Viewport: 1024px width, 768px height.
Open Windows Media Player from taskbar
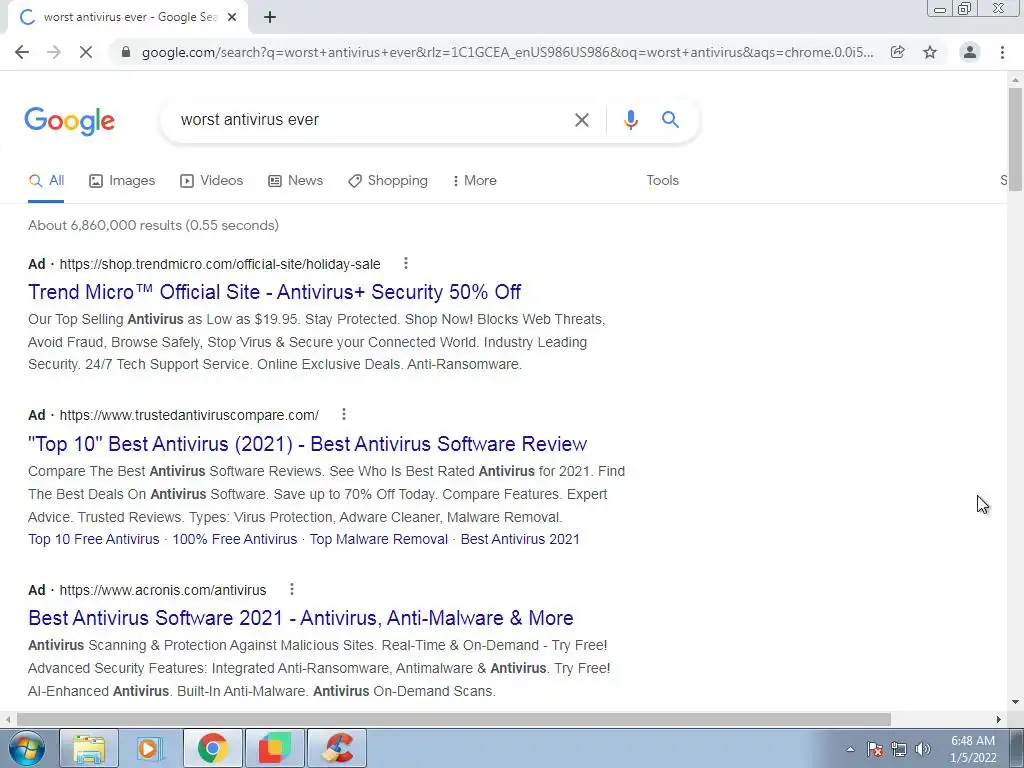[150, 748]
